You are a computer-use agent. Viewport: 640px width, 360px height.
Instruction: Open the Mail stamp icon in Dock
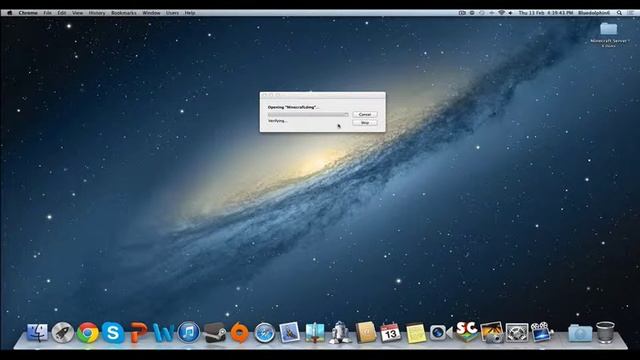[x=290, y=333]
